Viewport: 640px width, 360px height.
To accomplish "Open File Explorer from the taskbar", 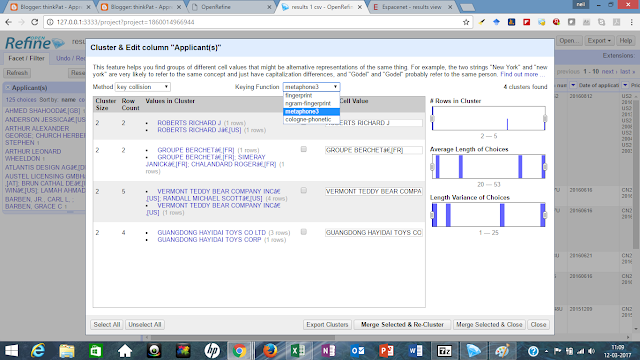I will click(67, 351).
